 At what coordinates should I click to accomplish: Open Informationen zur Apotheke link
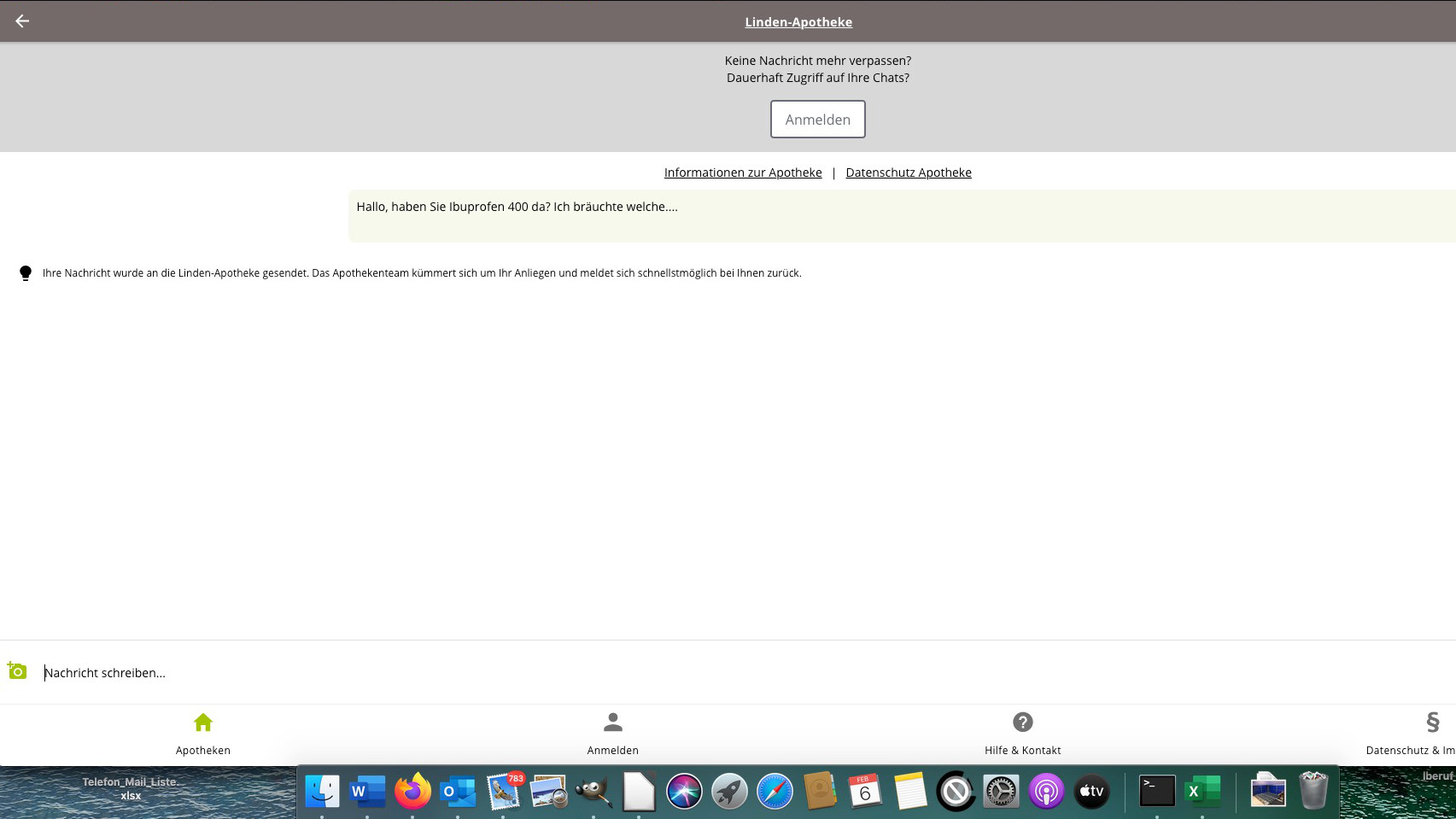742,173
